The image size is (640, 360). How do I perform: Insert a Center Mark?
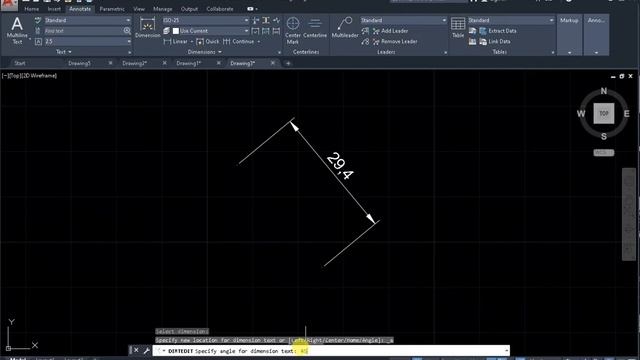(x=293, y=30)
